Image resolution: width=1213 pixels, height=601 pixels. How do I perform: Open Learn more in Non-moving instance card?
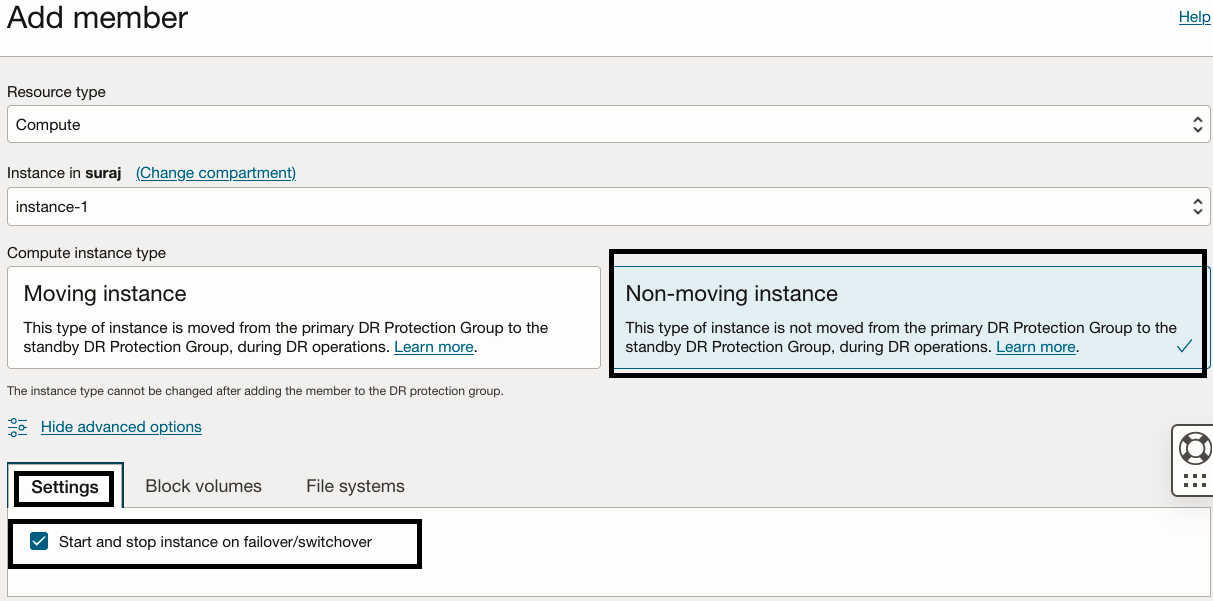(x=1035, y=347)
